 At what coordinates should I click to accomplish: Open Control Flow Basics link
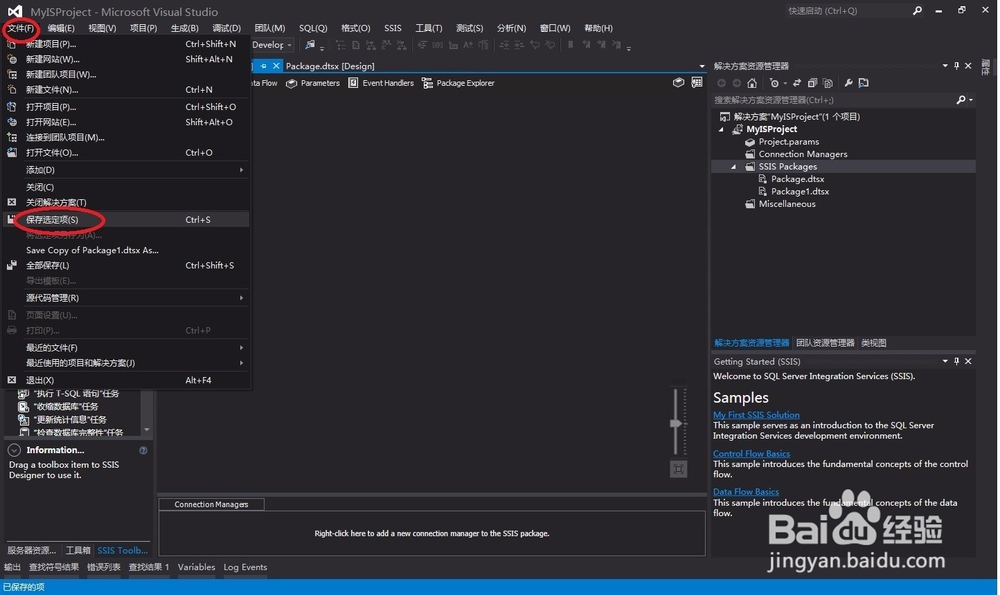[x=751, y=454]
